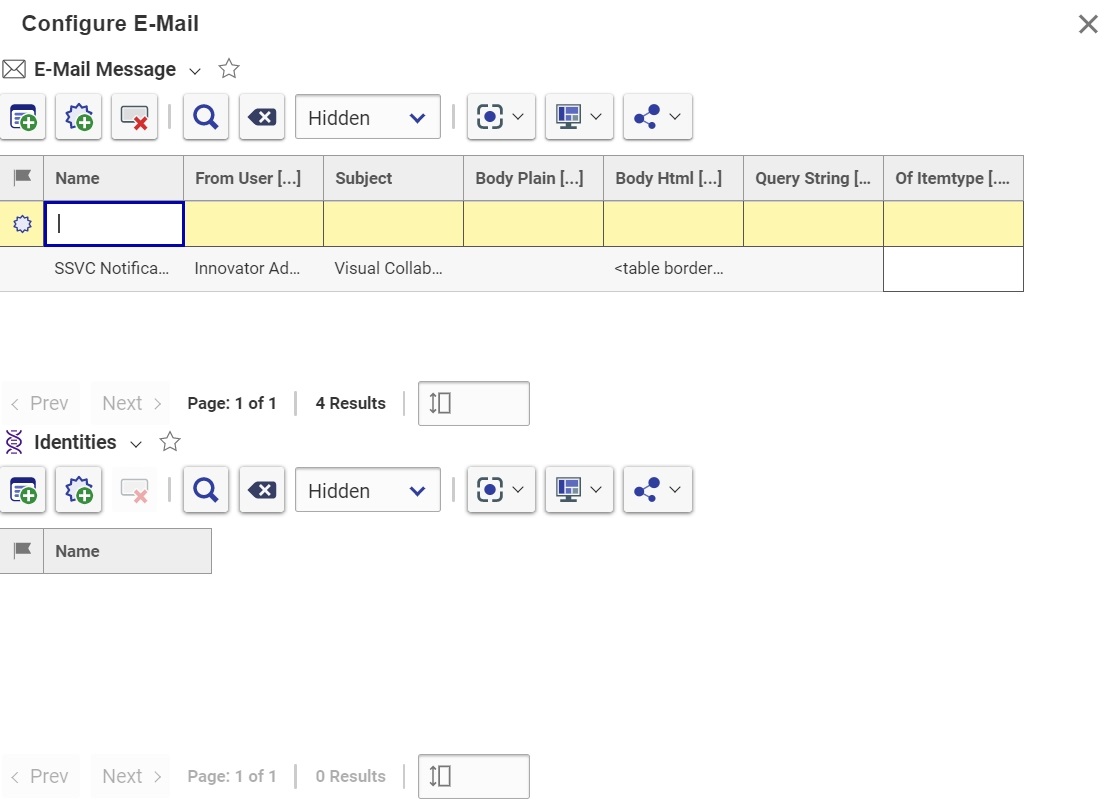Open display layout dropdown in E-Mail Message toolbar
Image resolution: width=1112 pixels, height=800 pixels.
(579, 117)
